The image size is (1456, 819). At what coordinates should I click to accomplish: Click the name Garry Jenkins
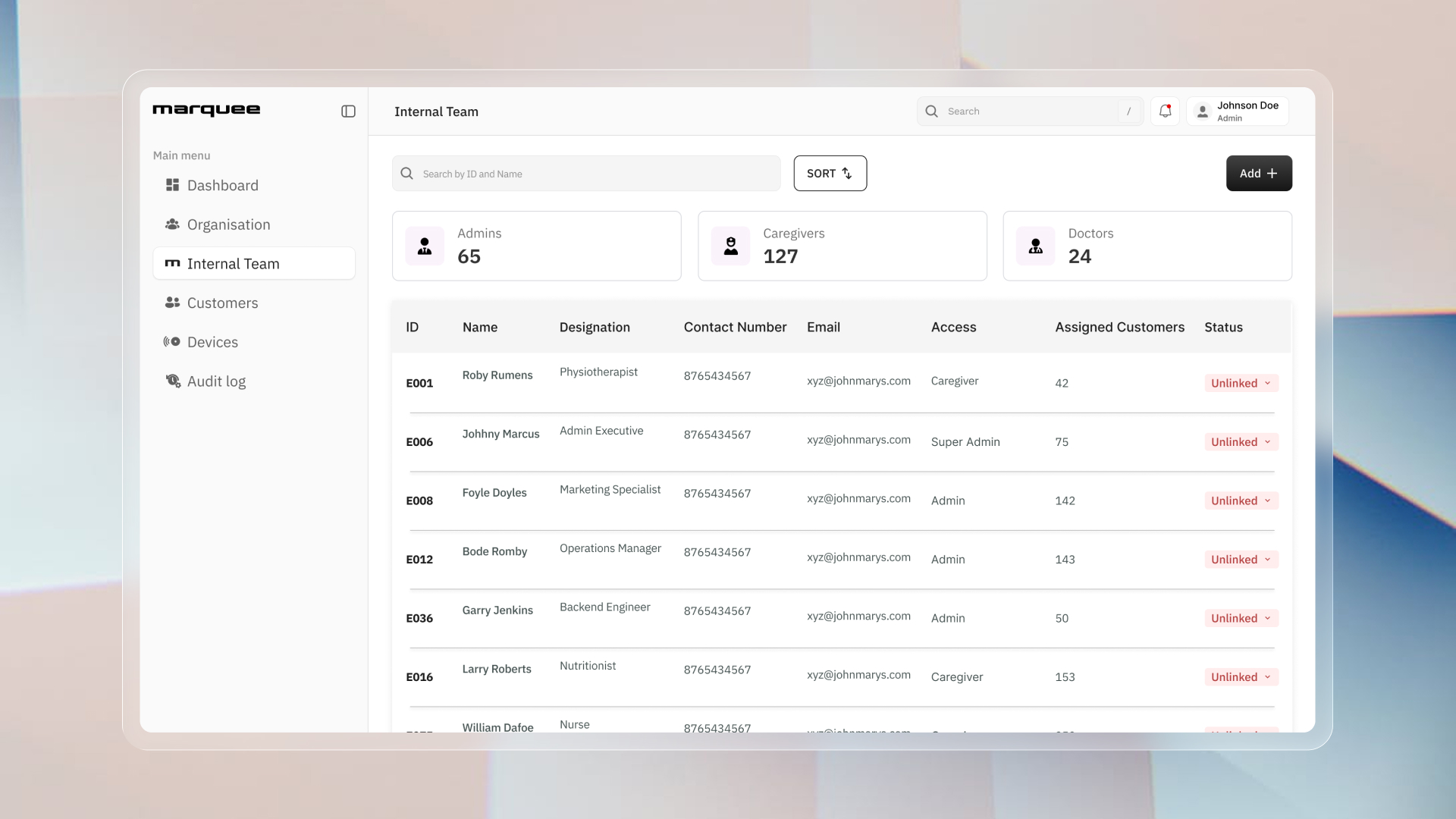(x=497, y=610)
